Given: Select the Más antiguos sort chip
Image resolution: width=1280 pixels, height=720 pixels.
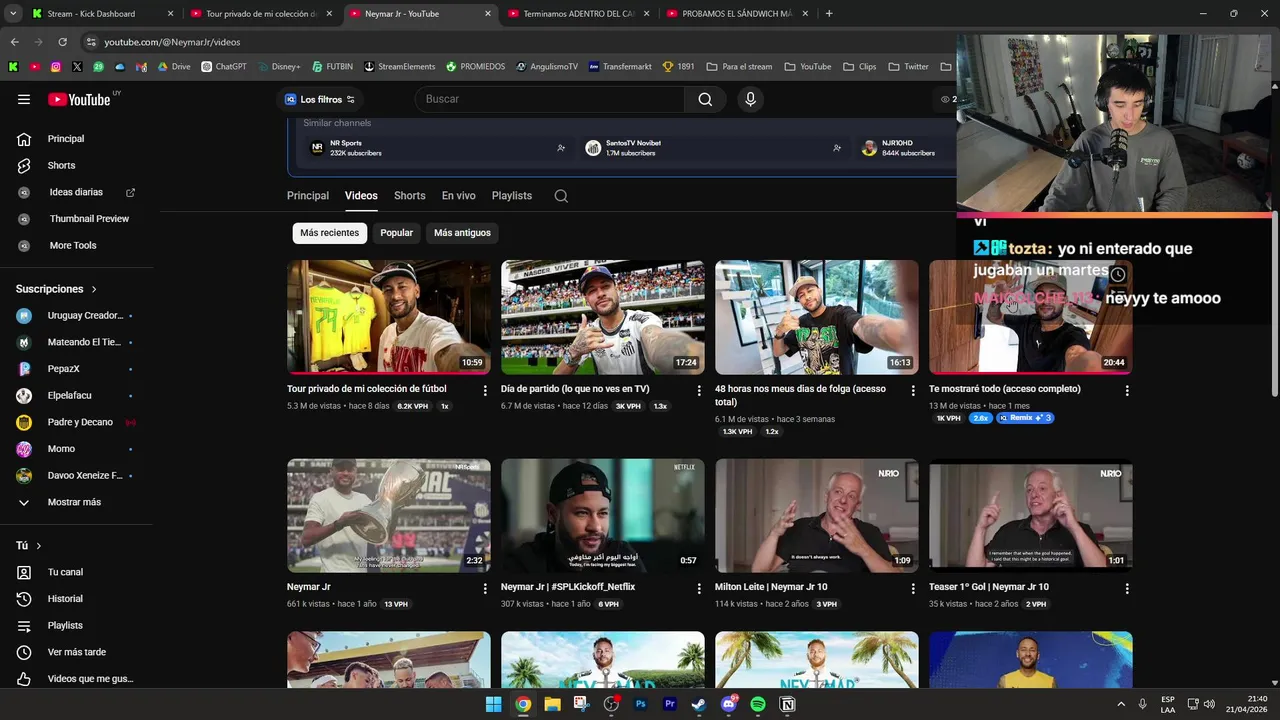Looking at the screenshot, I should pos(462,233).
